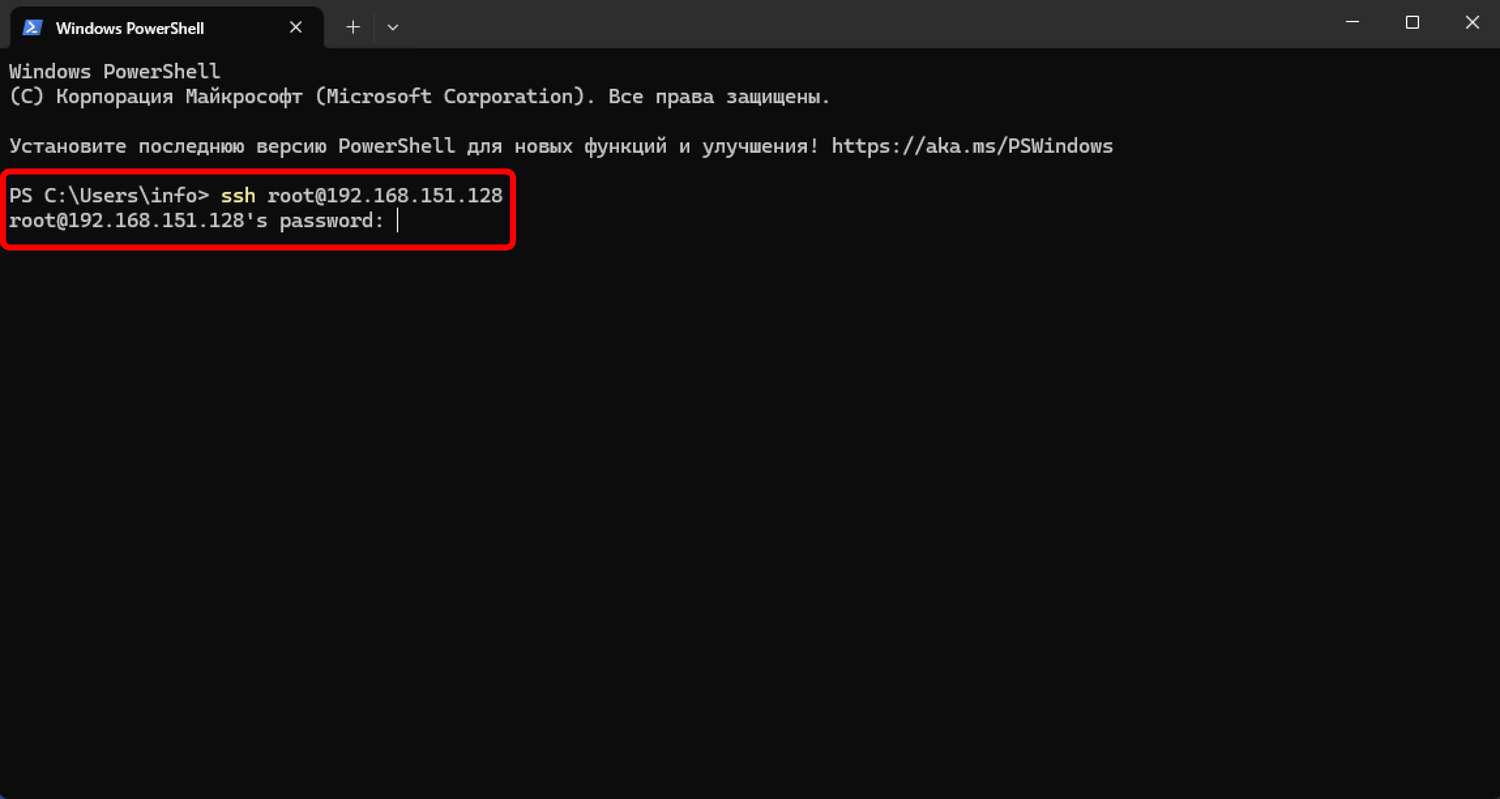Maximize the terminal window
This screenshot has height=799, width=1500.
coord(1412,23)
